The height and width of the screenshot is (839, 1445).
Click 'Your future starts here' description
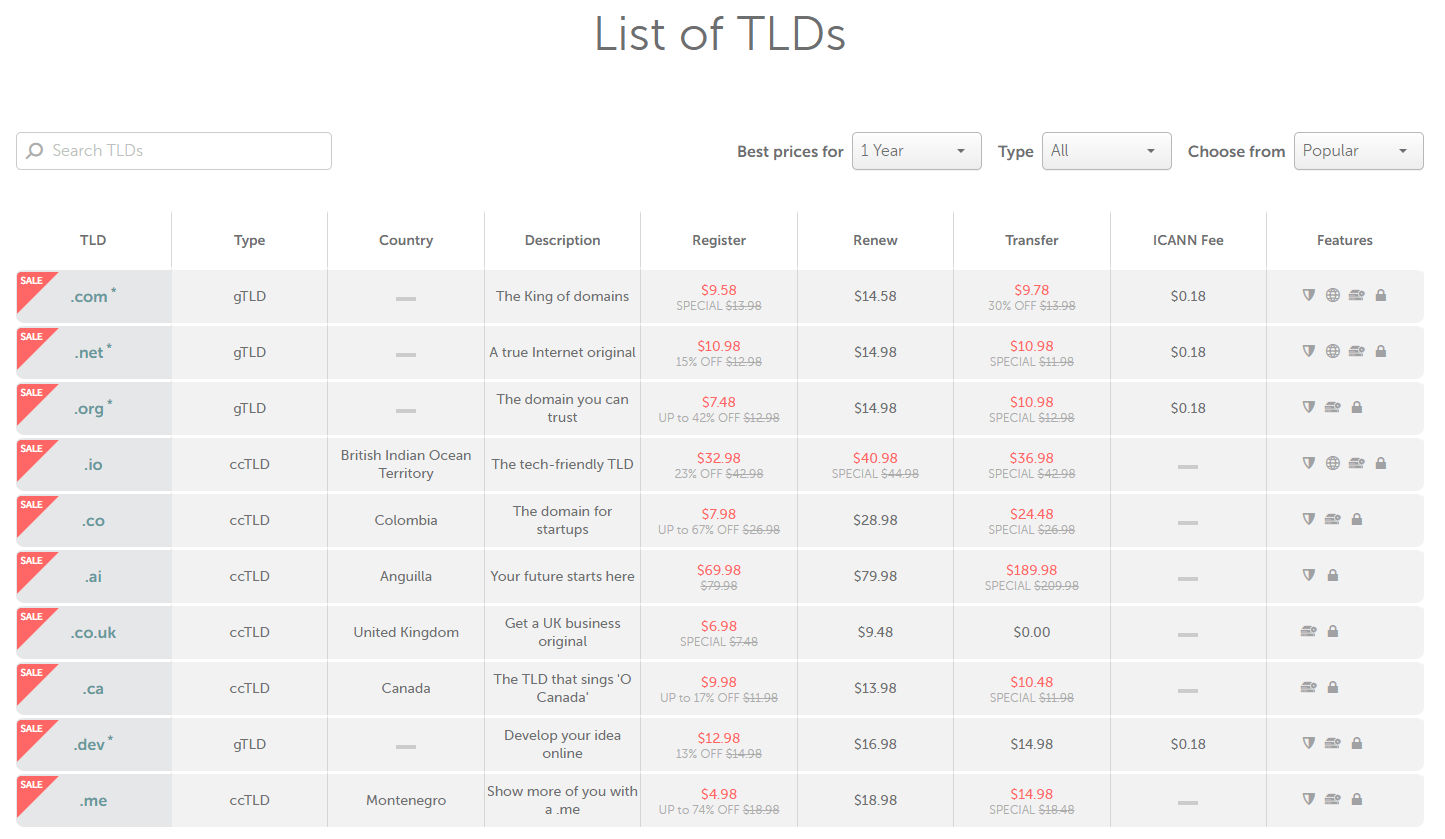[563, 576]
